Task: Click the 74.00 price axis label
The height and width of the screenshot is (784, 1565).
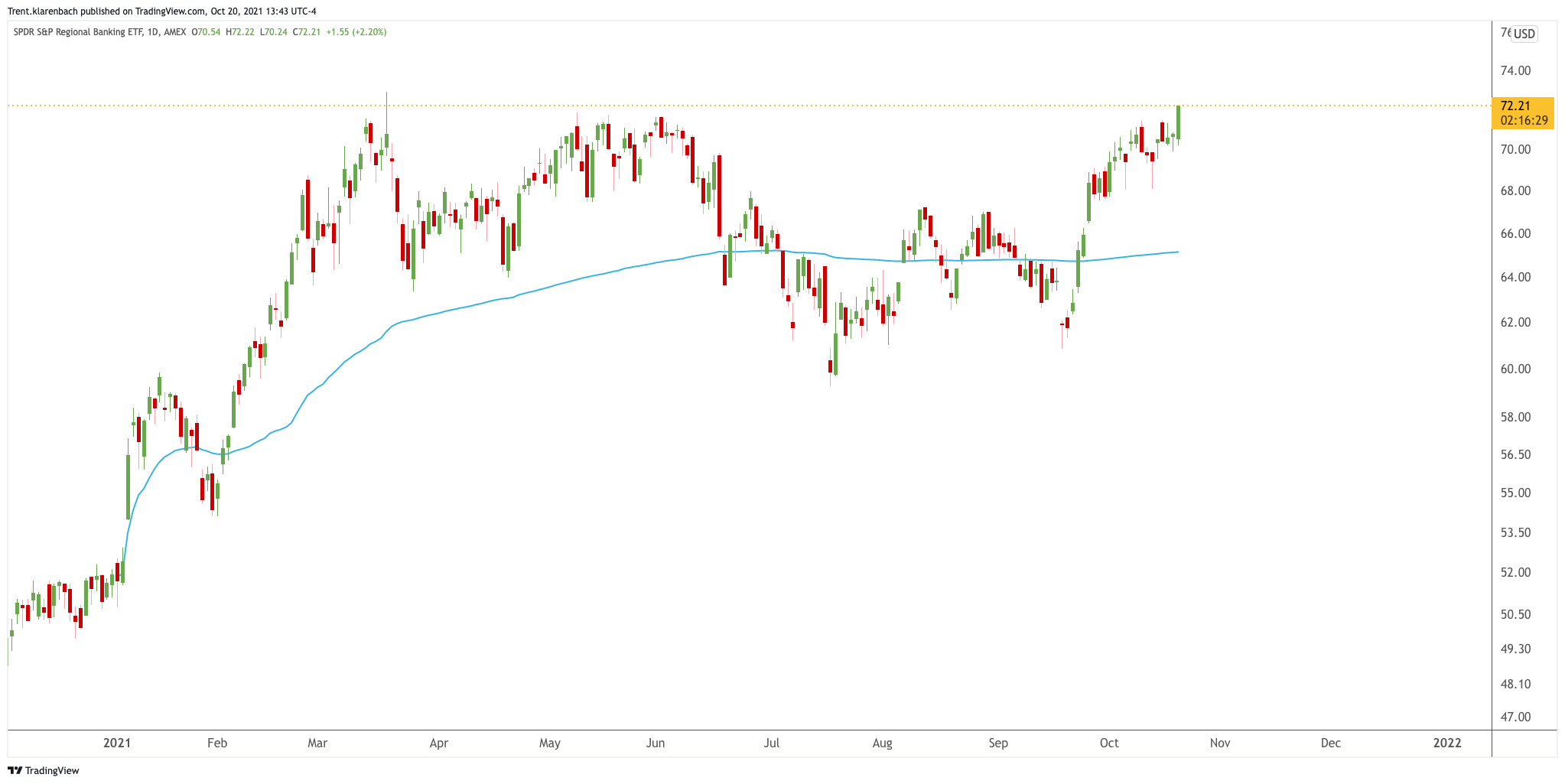Action: click(x=1515, y=70)
